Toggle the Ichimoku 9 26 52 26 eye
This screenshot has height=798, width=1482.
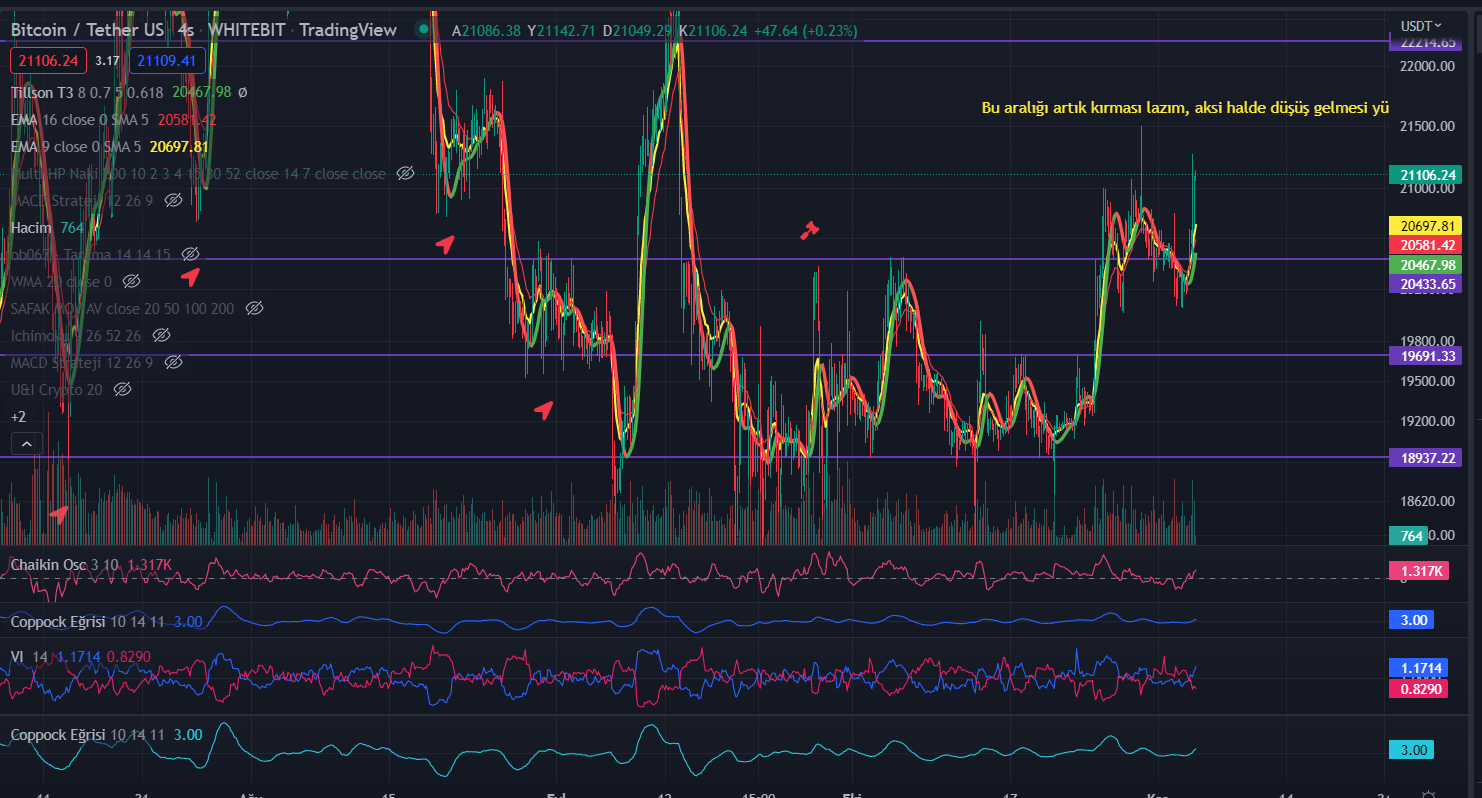161,335
